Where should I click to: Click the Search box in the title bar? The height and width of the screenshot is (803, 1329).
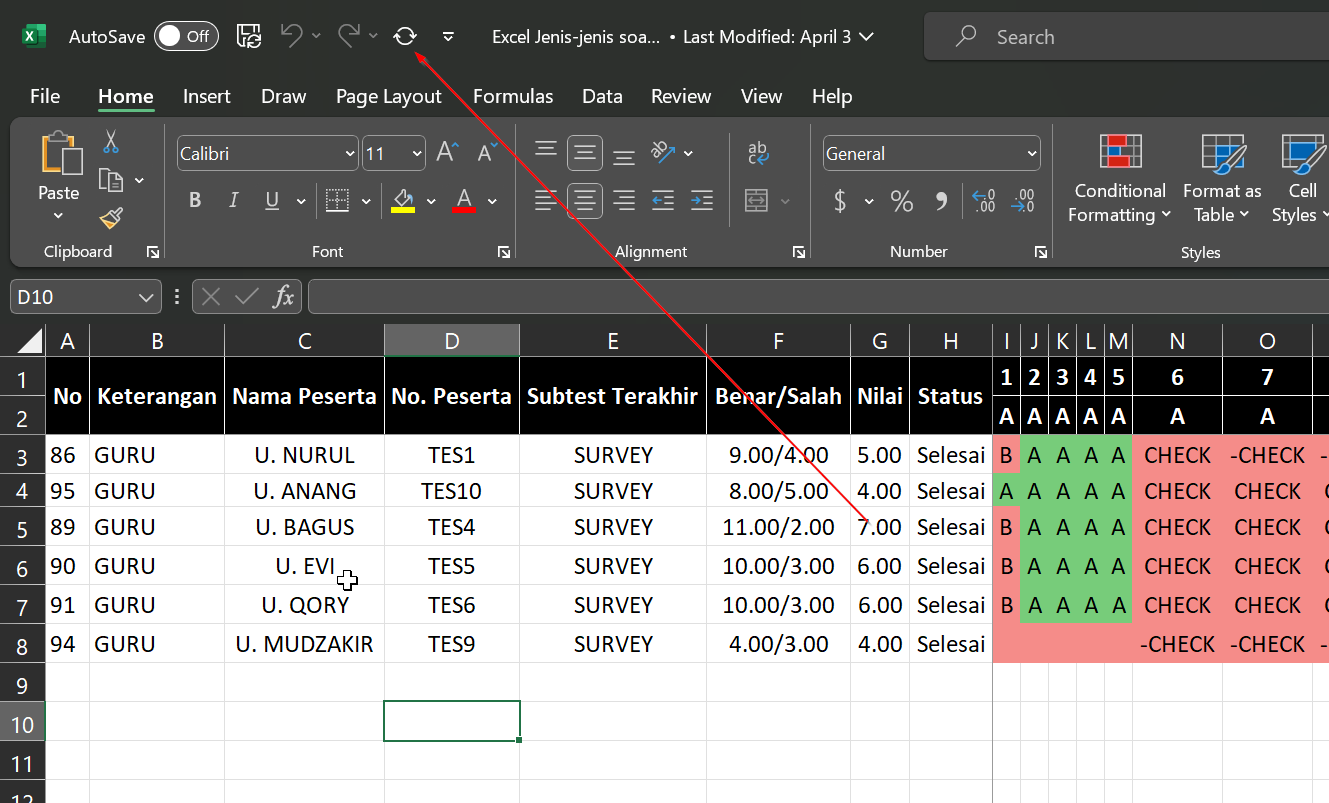(x=1126, y=37)
